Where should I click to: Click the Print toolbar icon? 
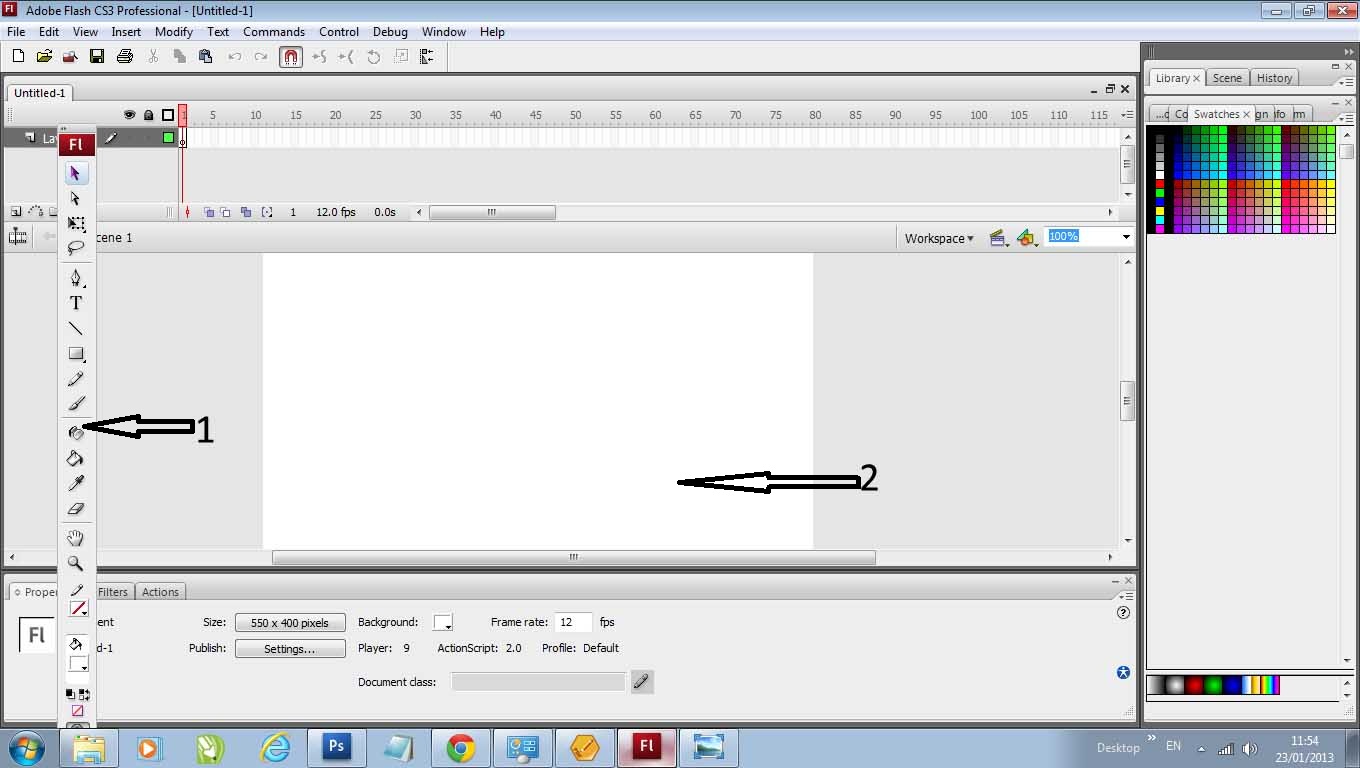pos(124,57)
